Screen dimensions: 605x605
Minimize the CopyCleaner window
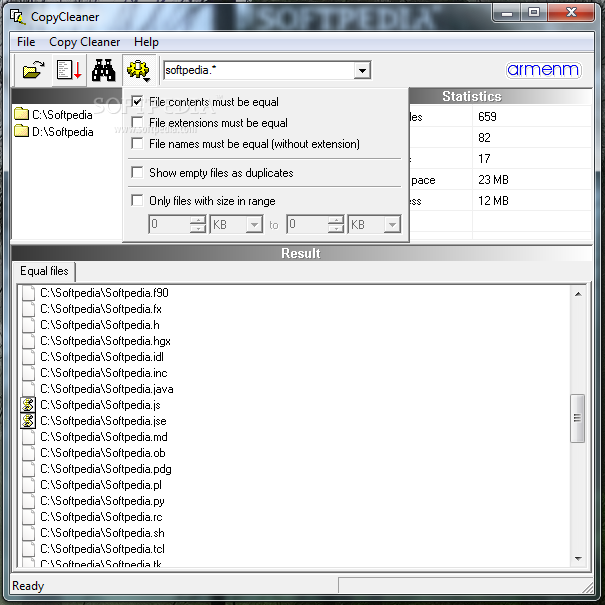point(507,13)
